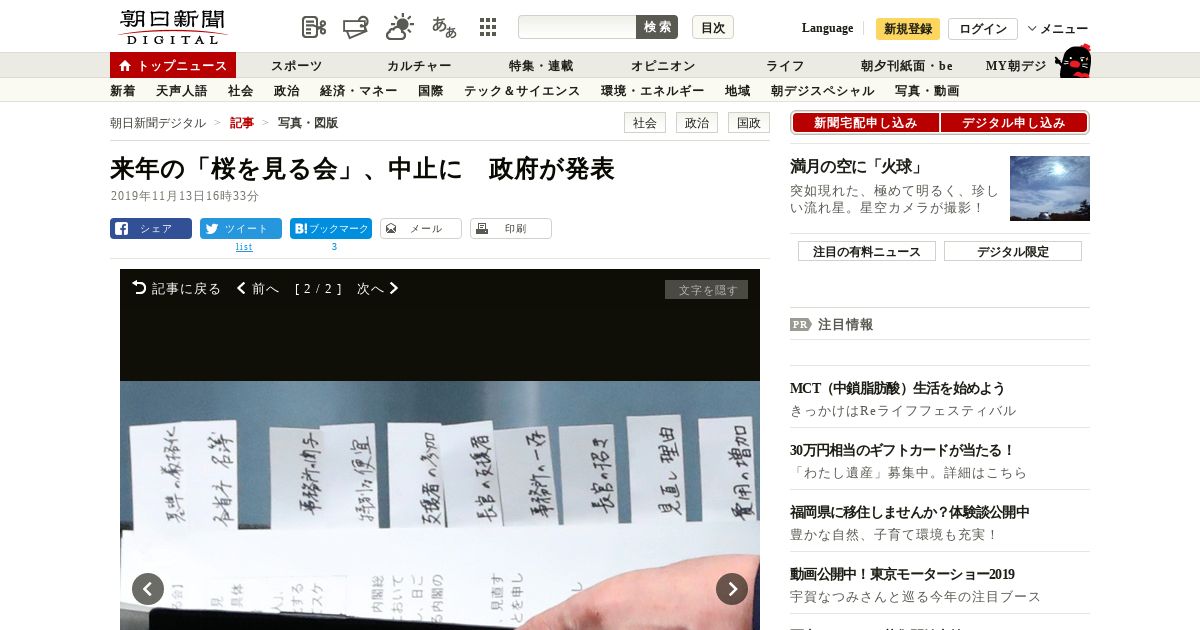Click the site search input field

(x=577, y=27)
